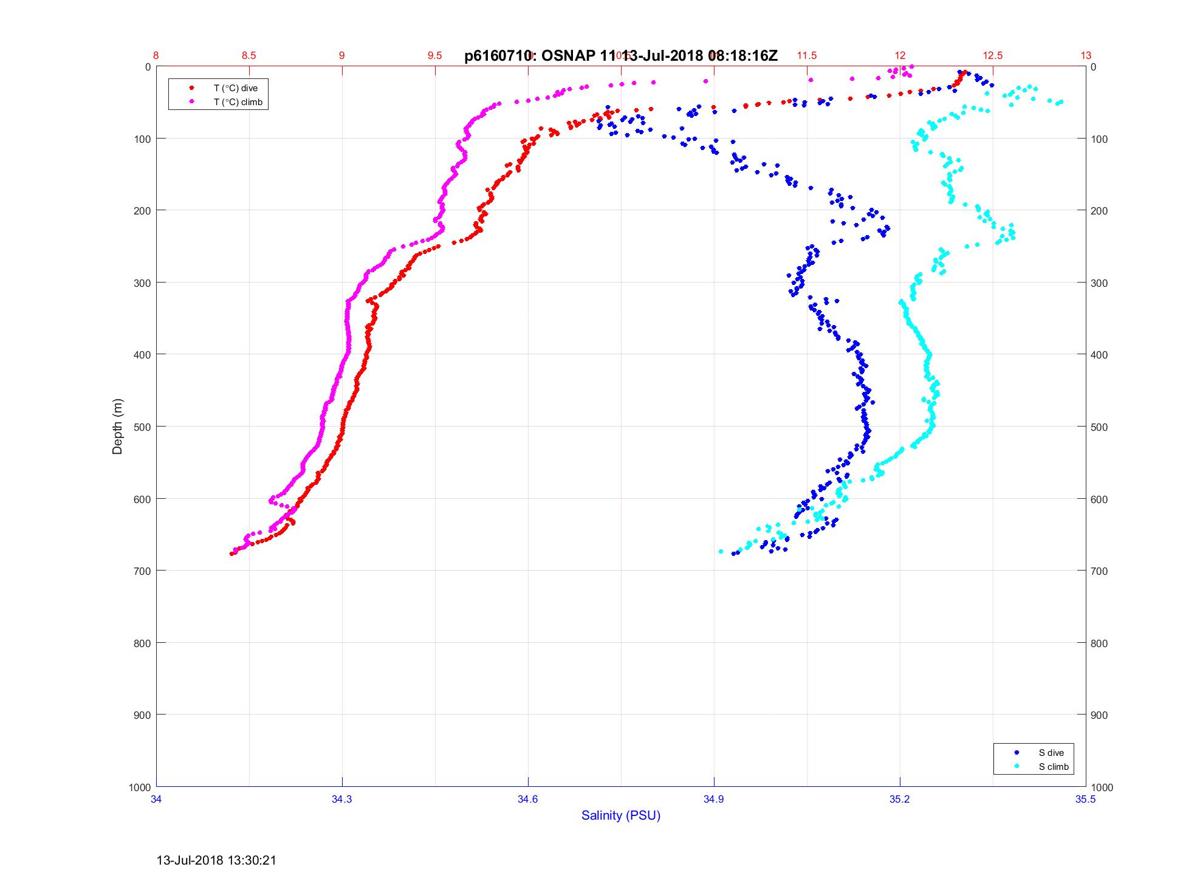Select salinity tick label 35.2
Screen dimensions: 1200x885
tap(900, 799)
